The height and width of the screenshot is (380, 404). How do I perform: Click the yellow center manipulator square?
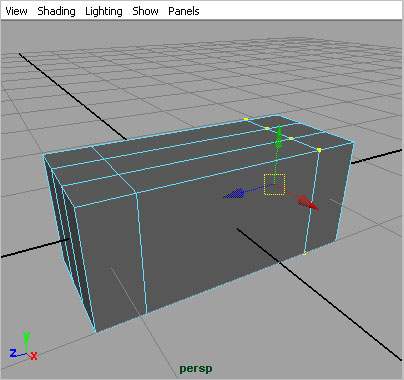[275, 184]
